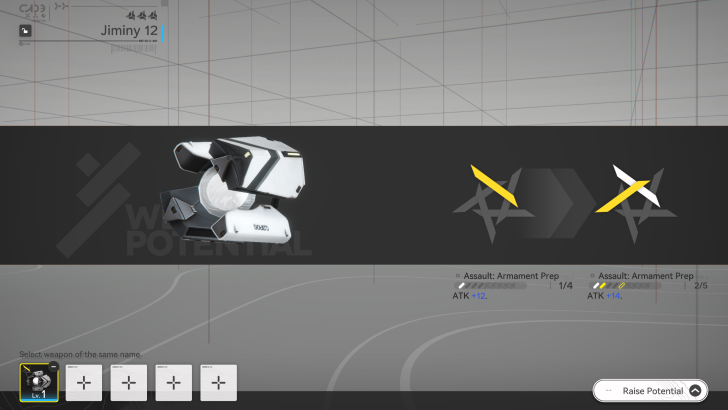The height and width of the screenshot is (410, 728).
Task: Expand the chevron on Raise Potential
Action: [x=695, y=390]
